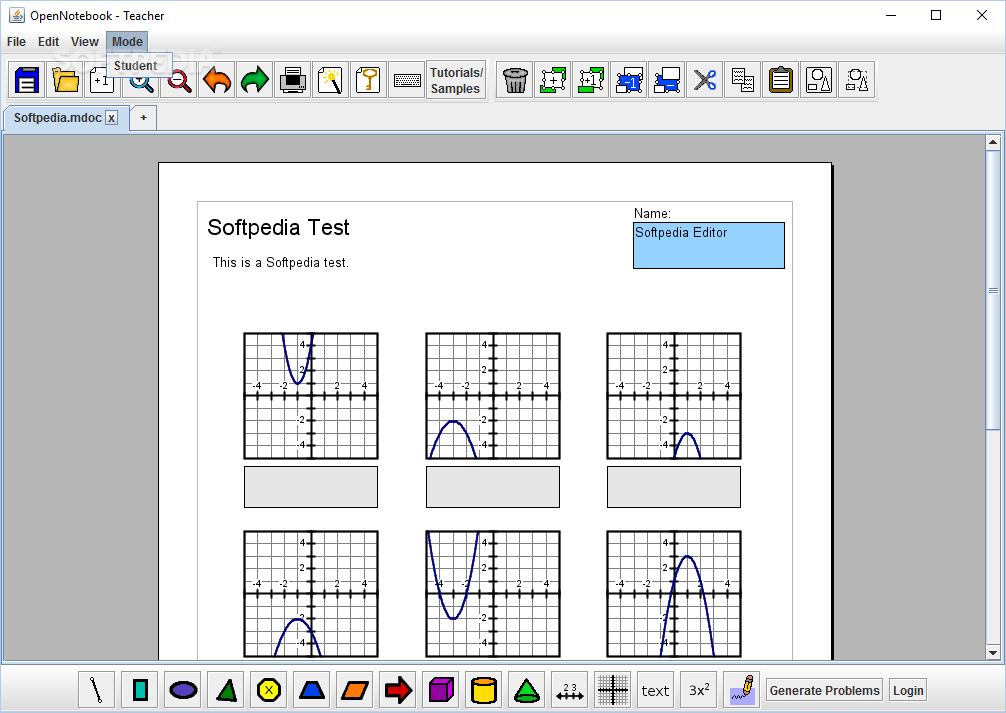Click Generate Problems button
Screen dimensions: 1006x713
pyautogui.click(x=824, y=691)
